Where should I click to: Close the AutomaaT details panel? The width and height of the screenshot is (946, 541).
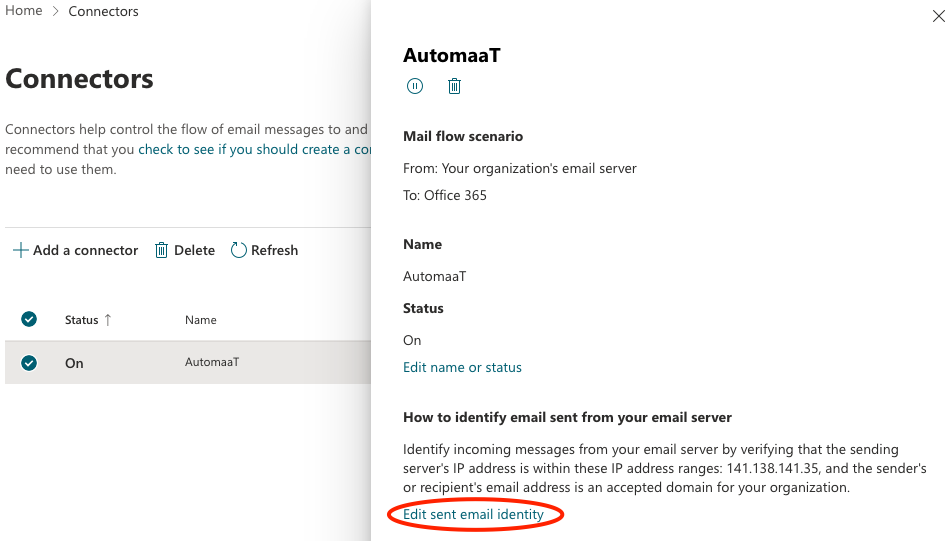click(938, 16)
